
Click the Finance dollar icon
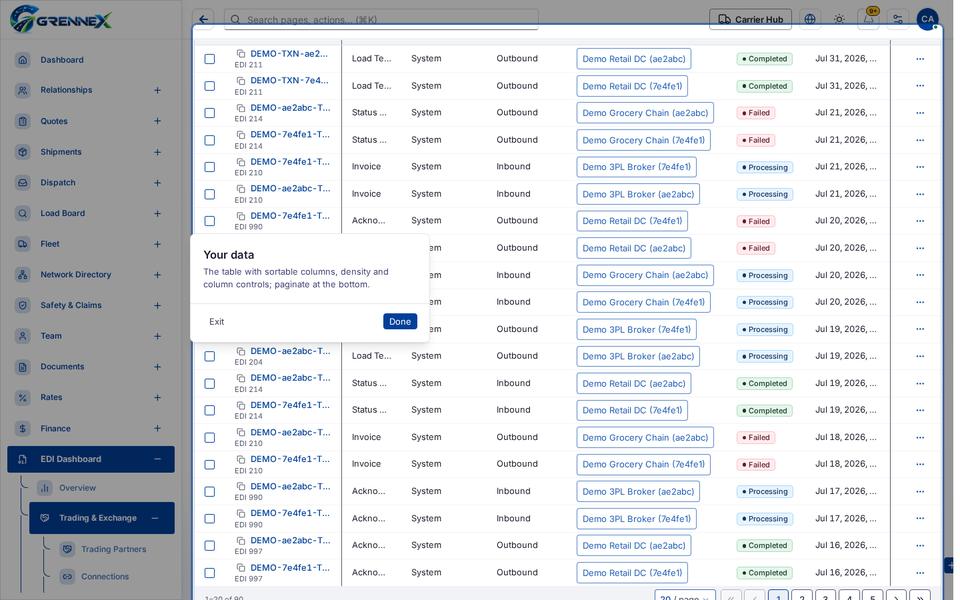[x=23, y=429]
